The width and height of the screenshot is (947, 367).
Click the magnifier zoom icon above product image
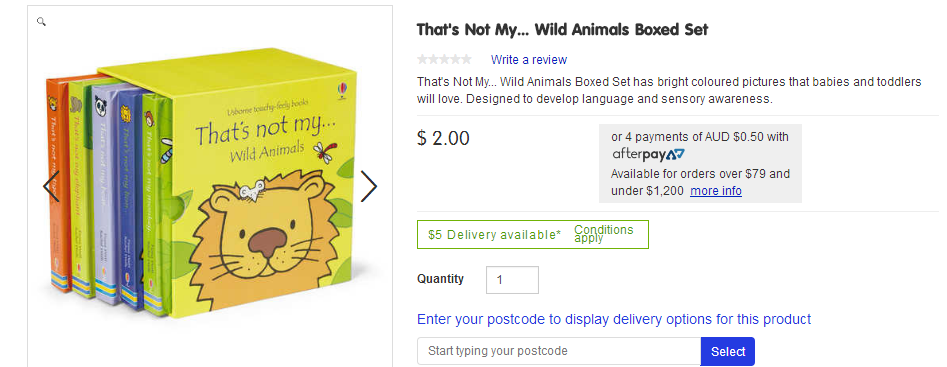(x=41, y=22)
